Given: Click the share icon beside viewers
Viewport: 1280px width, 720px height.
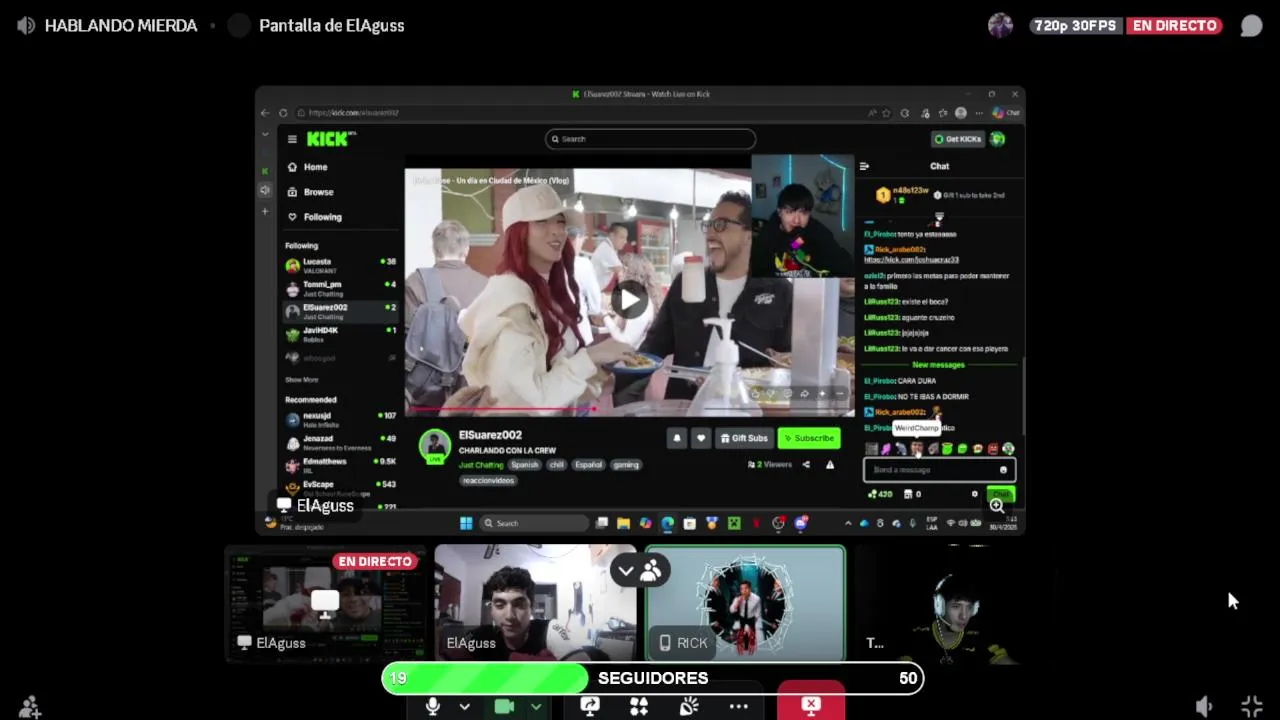Looking at the screenshot, I should click(806, 465).
